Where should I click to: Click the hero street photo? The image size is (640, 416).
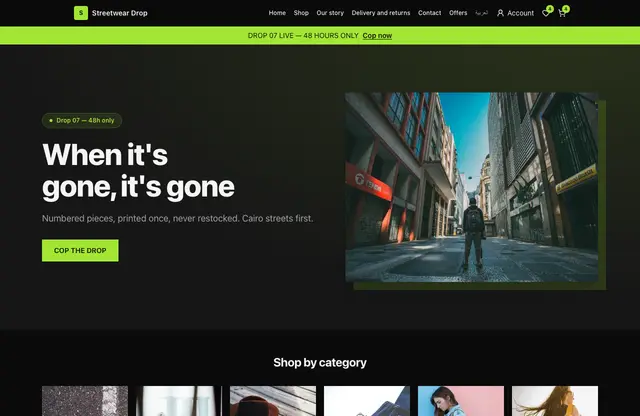pos(472,187)
